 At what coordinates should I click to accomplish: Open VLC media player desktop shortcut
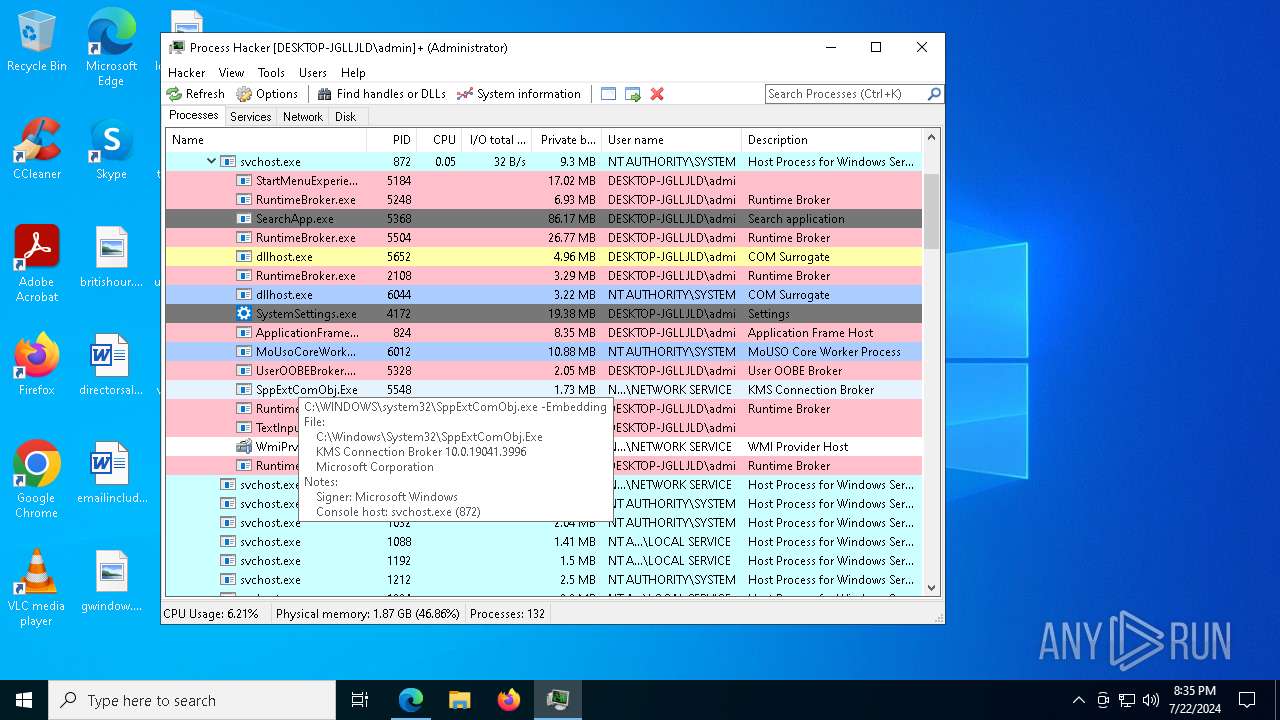point(37,588)
